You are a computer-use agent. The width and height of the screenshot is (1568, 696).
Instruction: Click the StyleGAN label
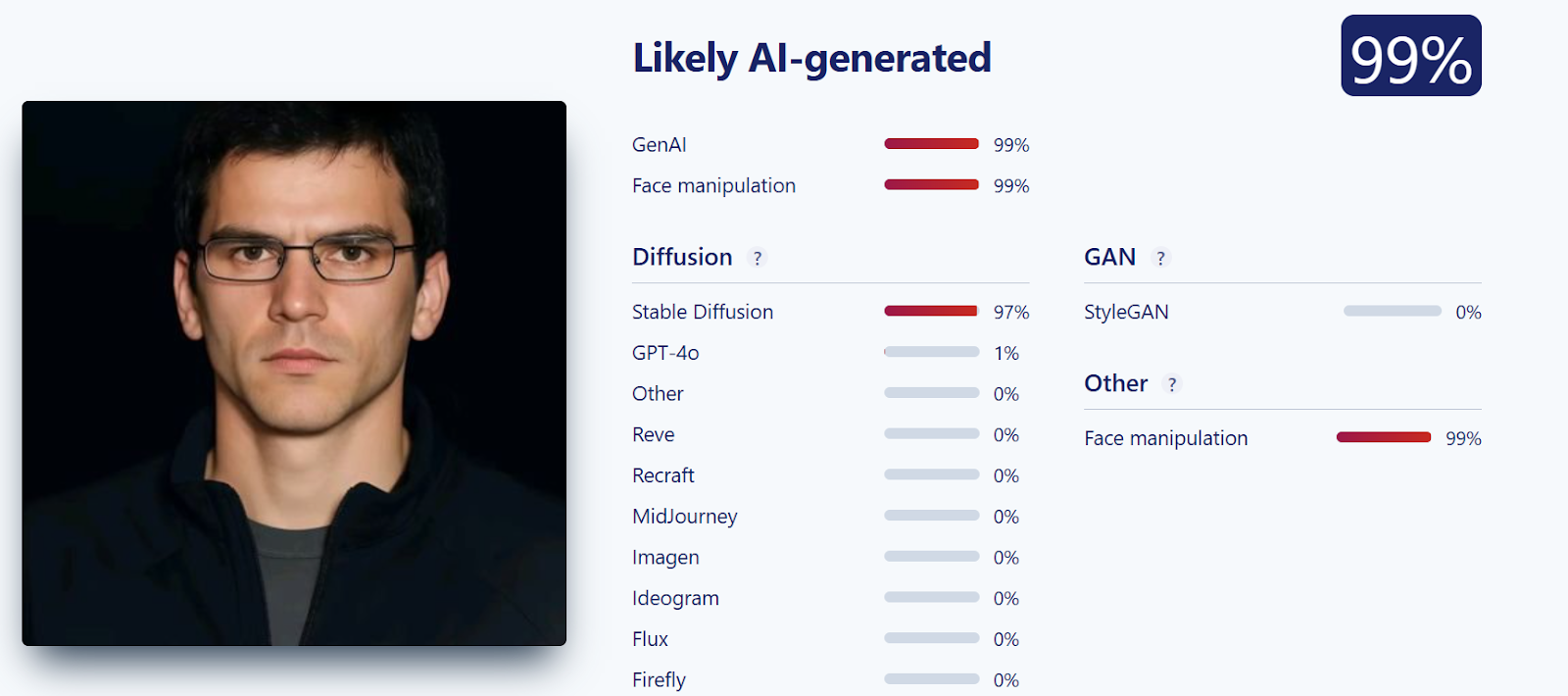tap(1126, 312)
